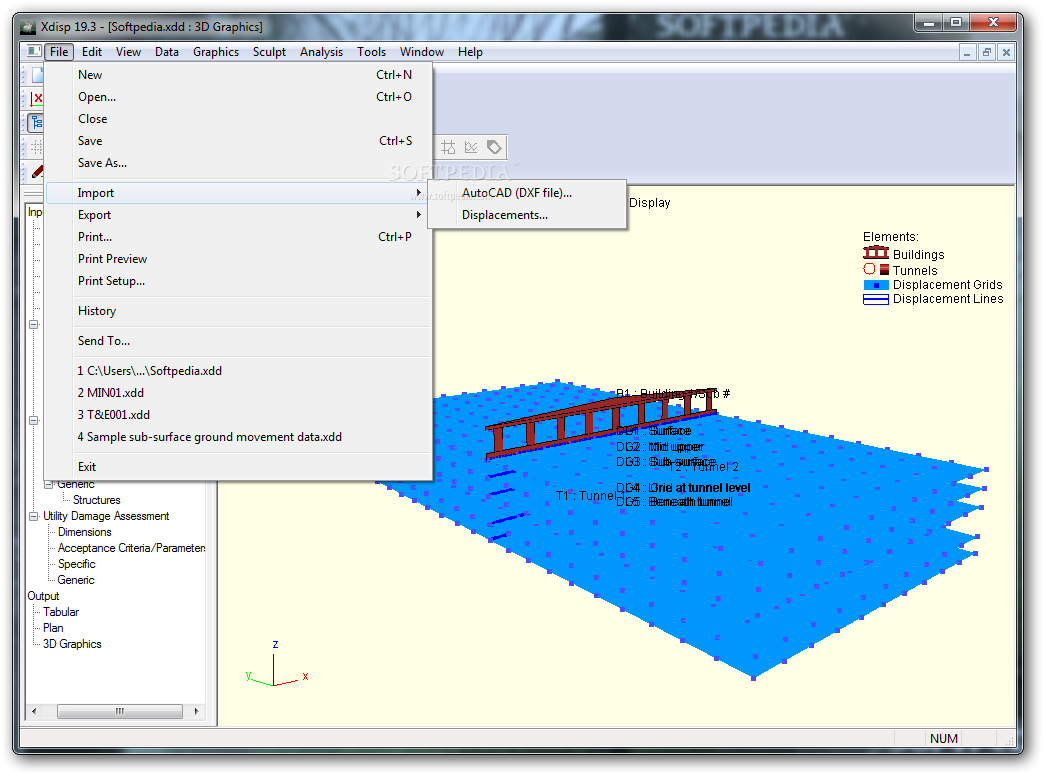Select AutoCAD (DXF file)... import option
Viewport: 1044px width, 775px height.
tap(527, 192)
